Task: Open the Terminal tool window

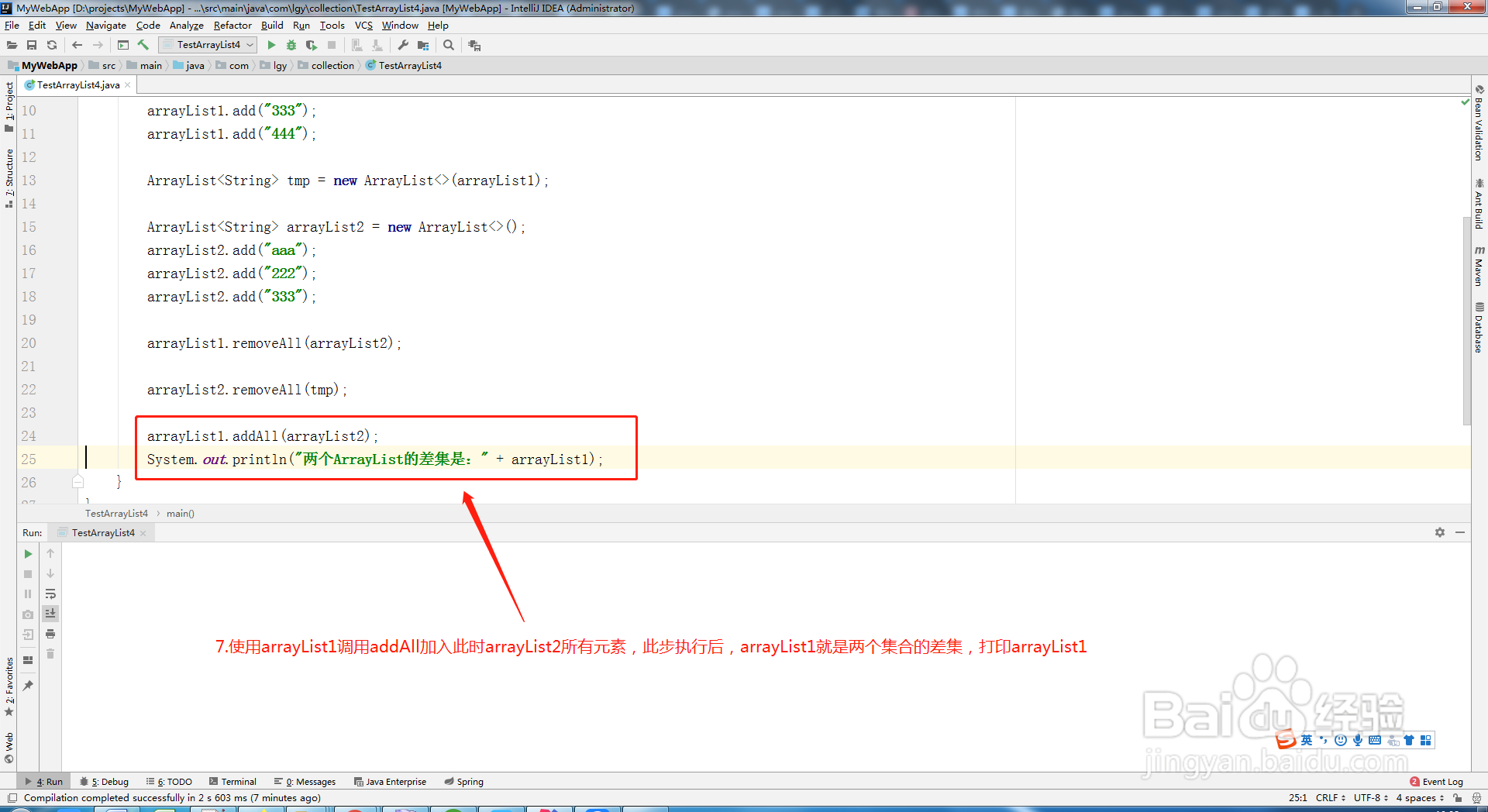Action: (232, 782)
